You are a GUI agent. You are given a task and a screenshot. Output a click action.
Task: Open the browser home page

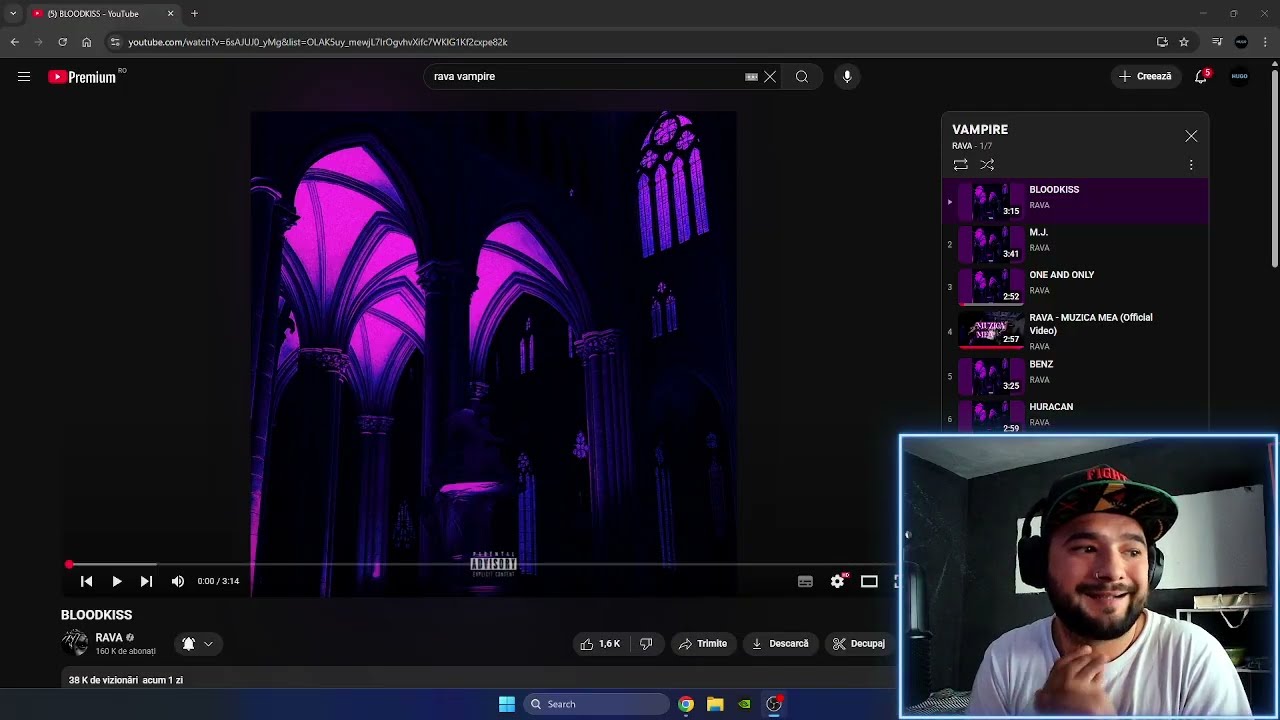[x=86, y=42]
